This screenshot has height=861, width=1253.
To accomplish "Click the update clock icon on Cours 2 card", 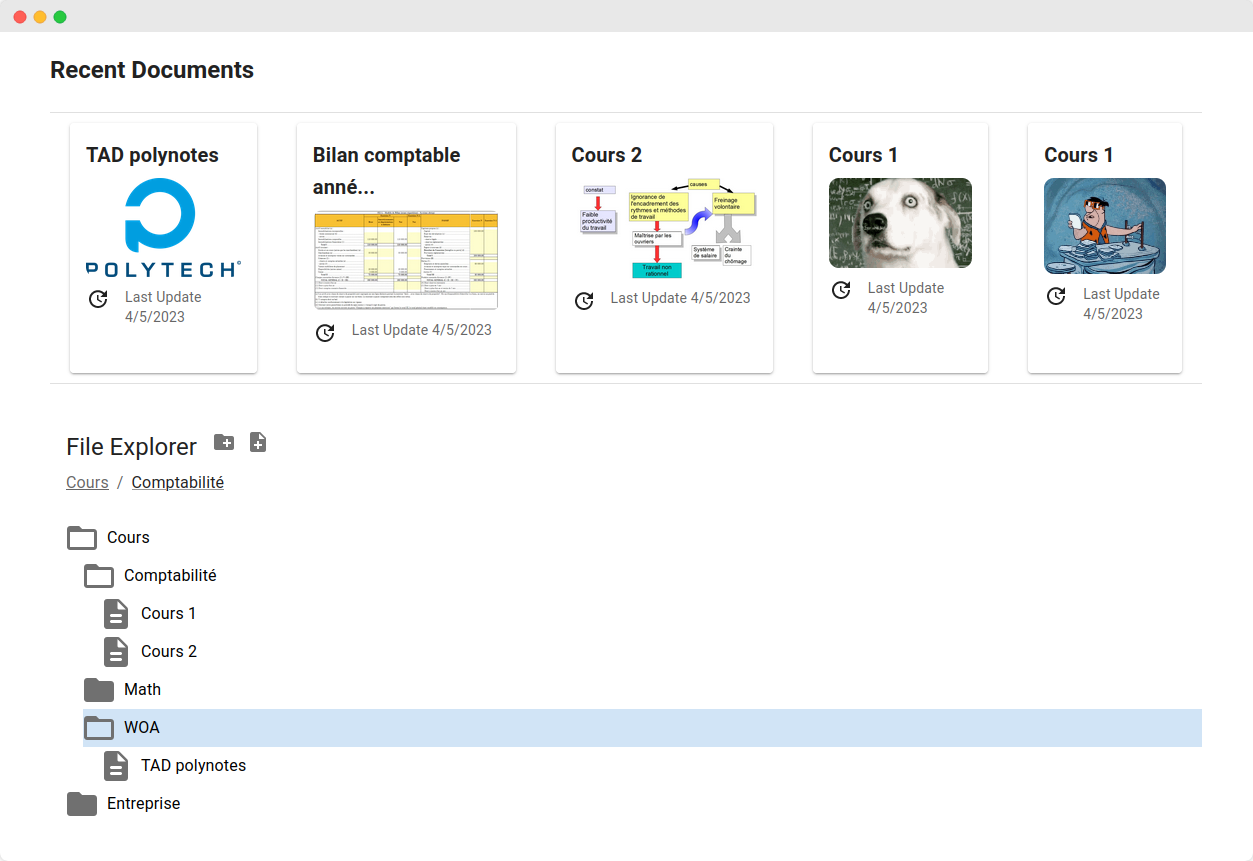I will (584, 301).
